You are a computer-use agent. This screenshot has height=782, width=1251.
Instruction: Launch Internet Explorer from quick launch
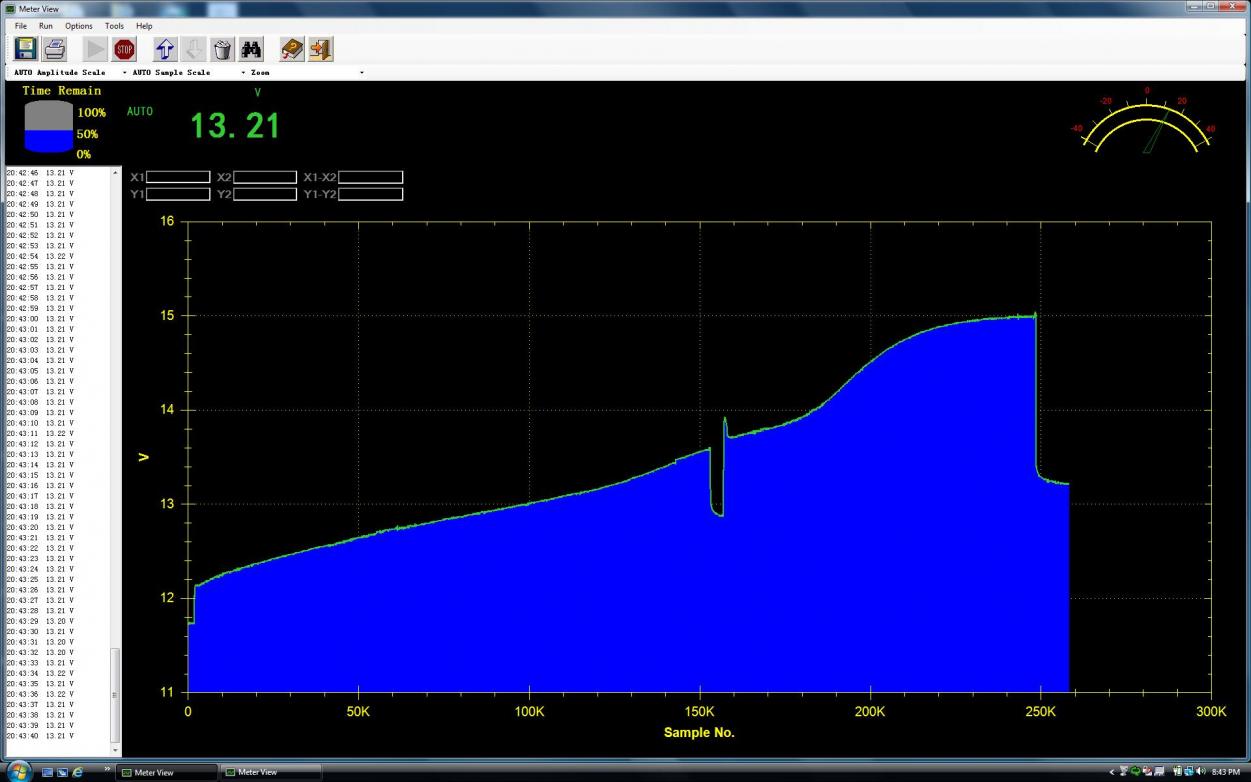click(x=79, y=772)
